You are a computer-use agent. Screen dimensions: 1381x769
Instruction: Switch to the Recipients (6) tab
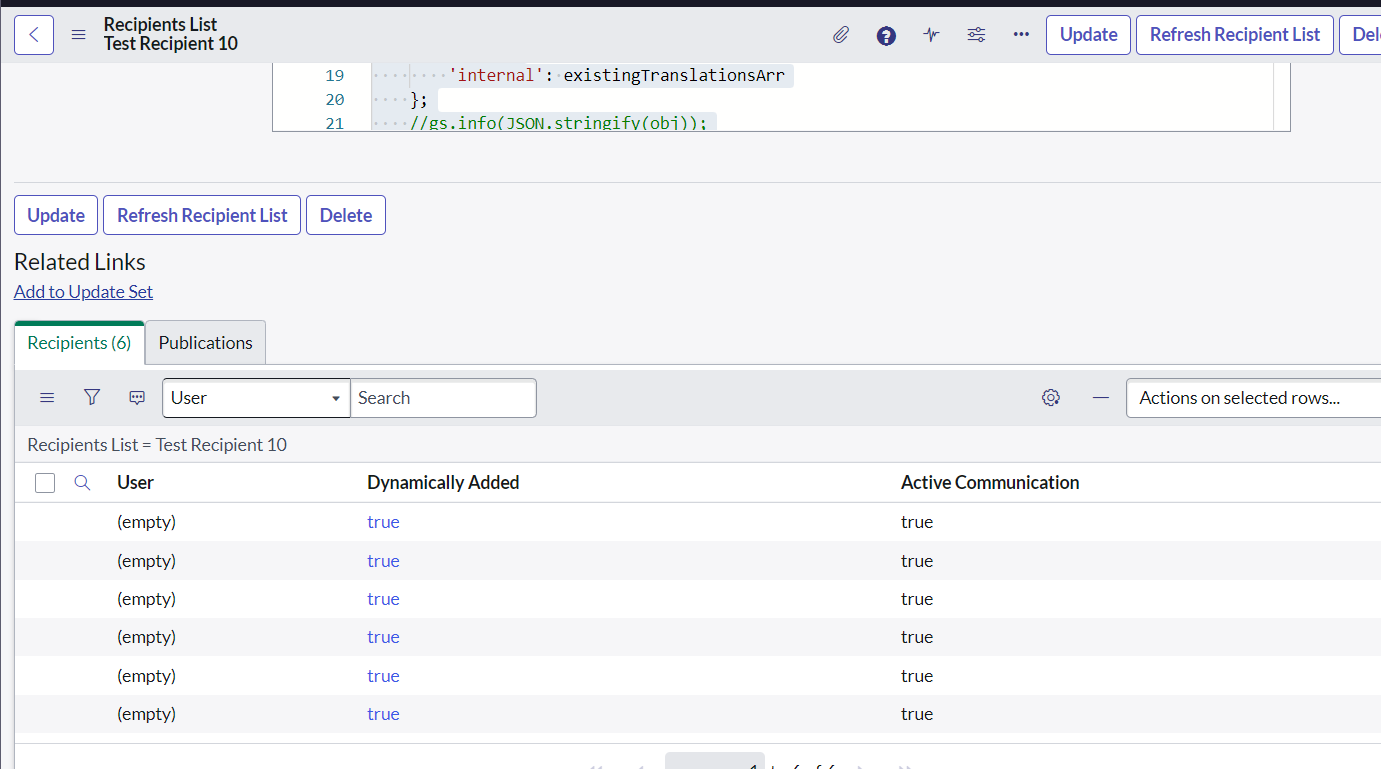pos(79,343)
